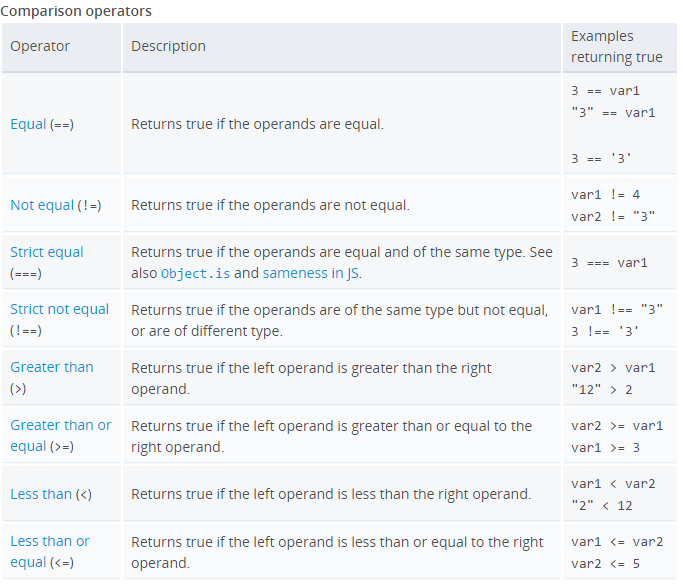Click the description for the Equal operator

tap(257, 125)
